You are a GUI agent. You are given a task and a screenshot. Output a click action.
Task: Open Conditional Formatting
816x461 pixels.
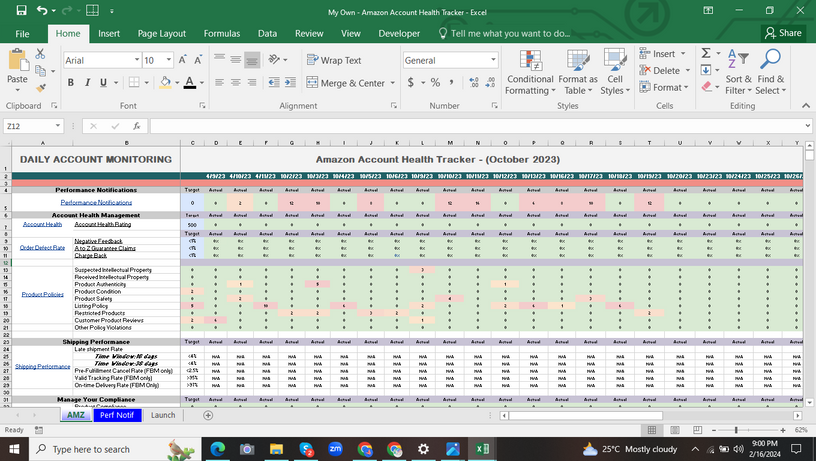click(530, 72)
